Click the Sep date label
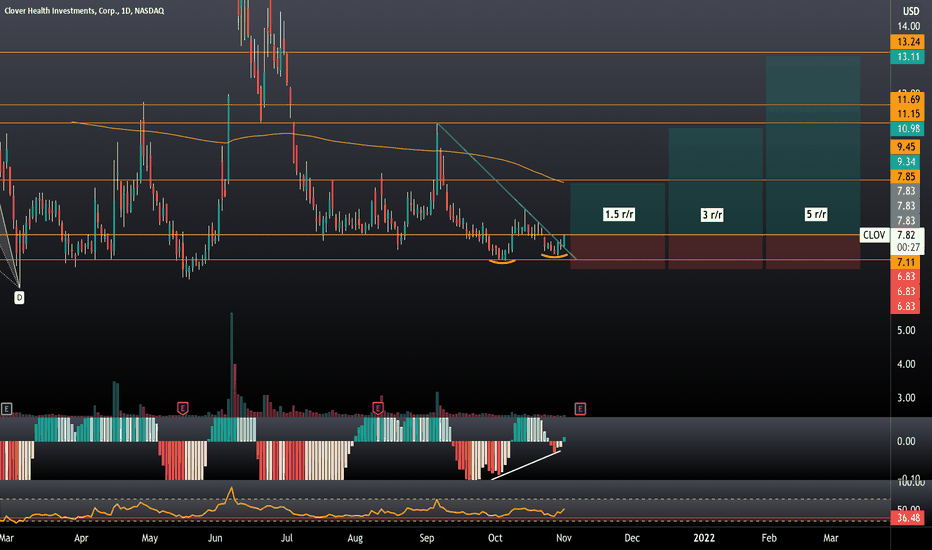This screenshot has width=932, height=550. pos(427,538)
